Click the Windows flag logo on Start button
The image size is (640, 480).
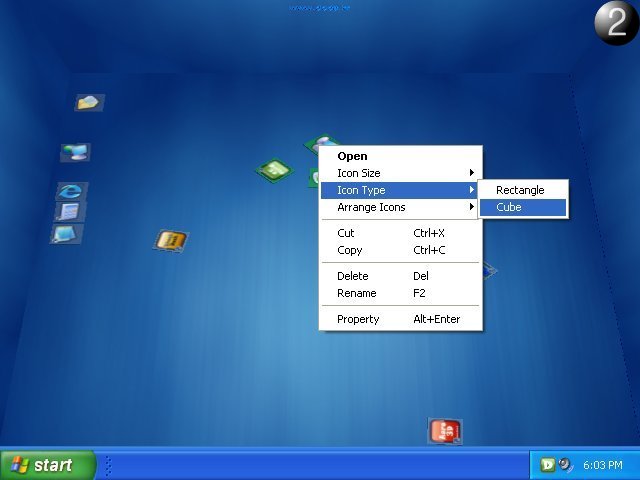(20, 465)
